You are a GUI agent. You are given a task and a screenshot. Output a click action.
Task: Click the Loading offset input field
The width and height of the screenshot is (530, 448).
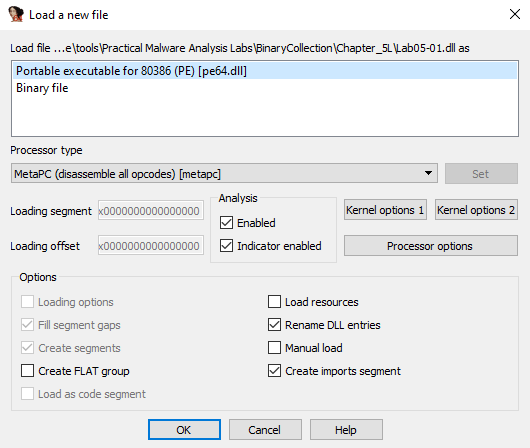point(151,245)
